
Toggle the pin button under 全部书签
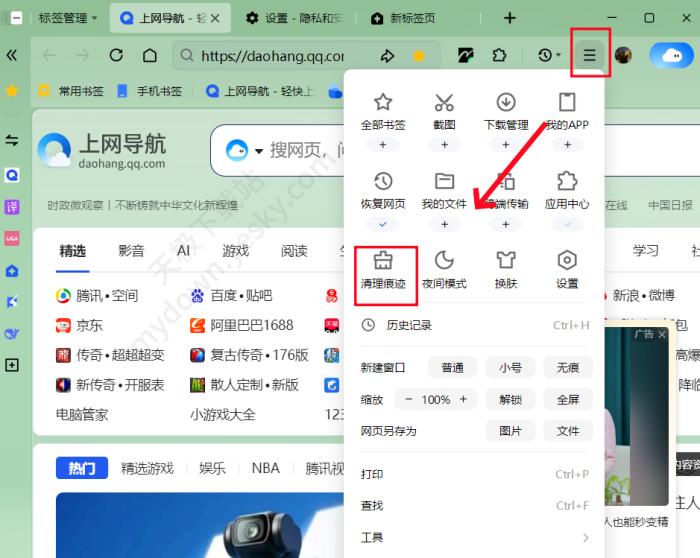[383, 145]
